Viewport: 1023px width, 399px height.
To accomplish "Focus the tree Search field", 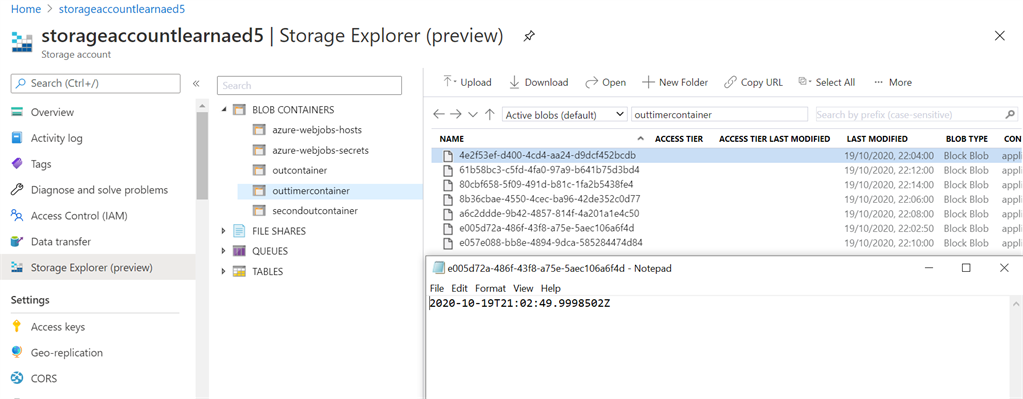I will coord(309,85).
